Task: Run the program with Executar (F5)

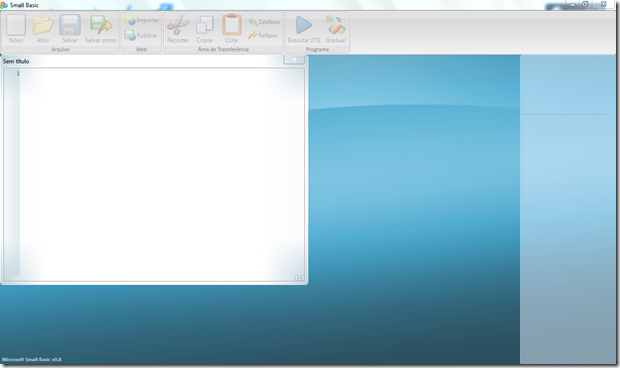Action: pos(304,29)
